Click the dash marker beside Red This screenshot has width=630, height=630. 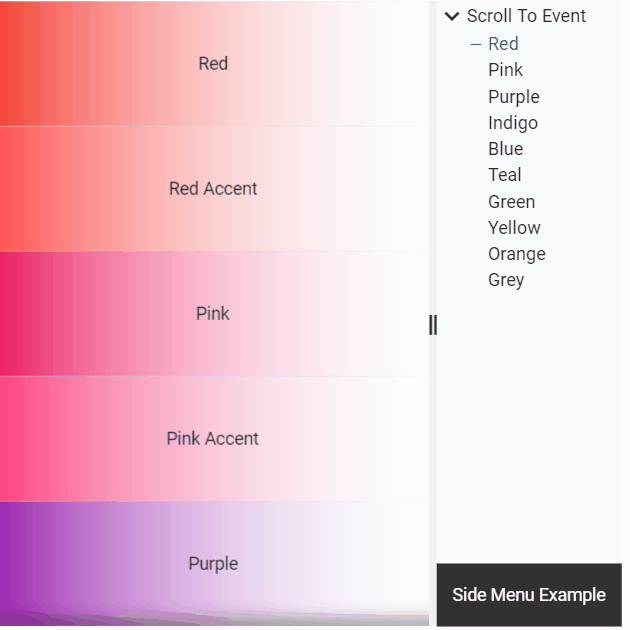(476, 44)
